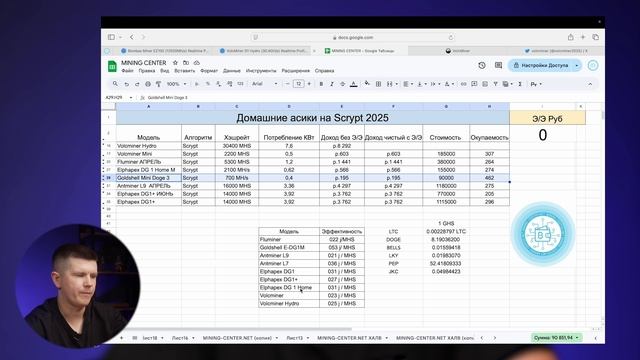640x360 pixels.
Task: Redo the last action
Action: pyautogui.click(x=137, y=84)
